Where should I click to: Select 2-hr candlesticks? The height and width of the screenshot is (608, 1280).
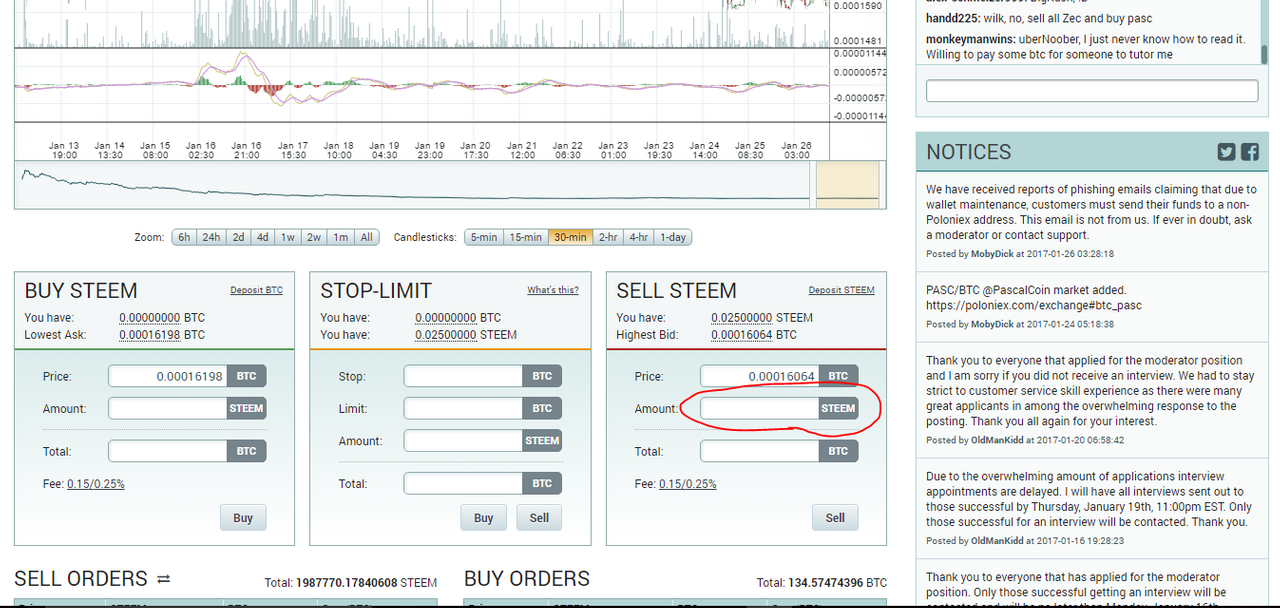(608, 237)
